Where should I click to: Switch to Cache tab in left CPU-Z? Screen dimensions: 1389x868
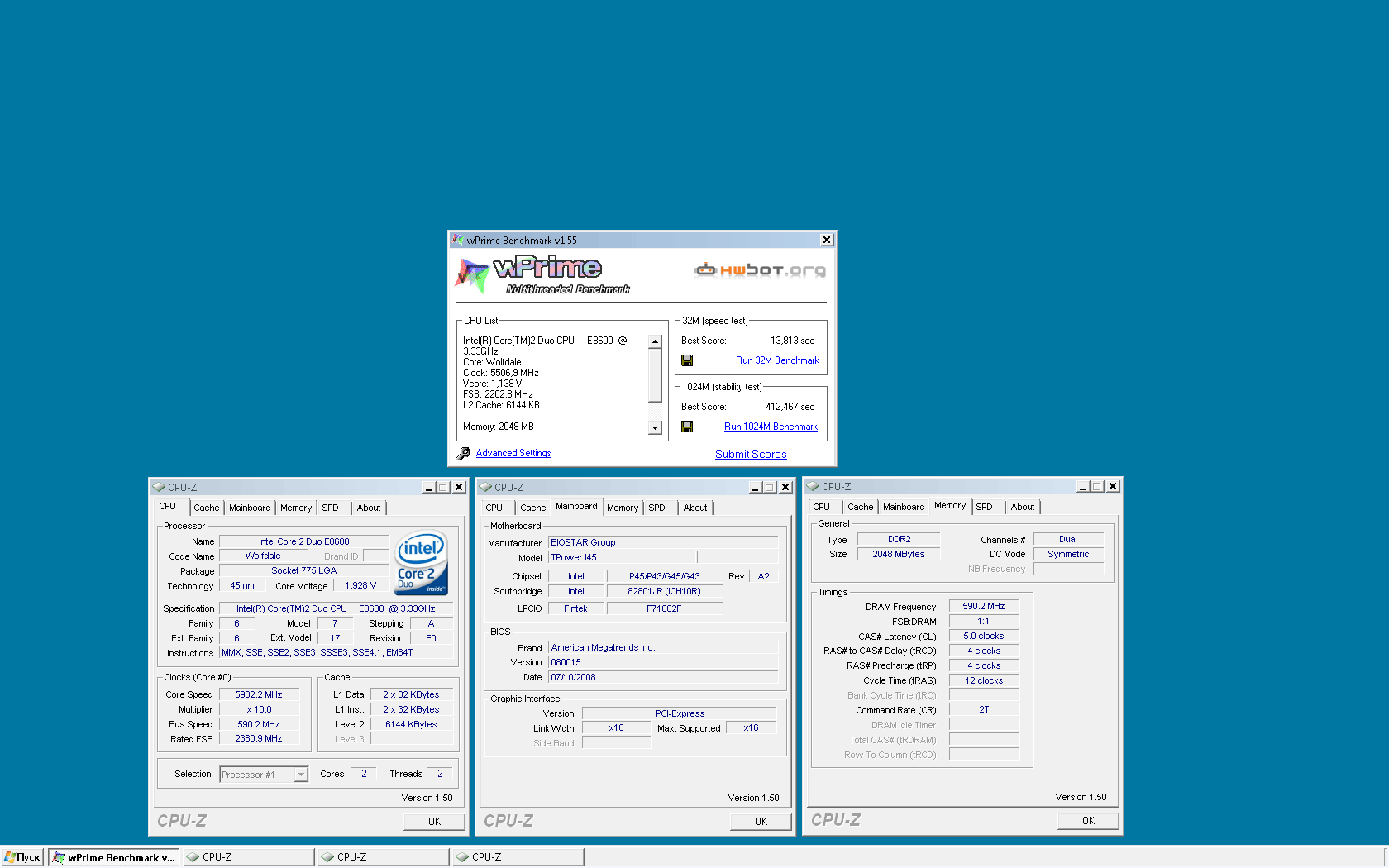pyautogui.click(x=207, y=508)
